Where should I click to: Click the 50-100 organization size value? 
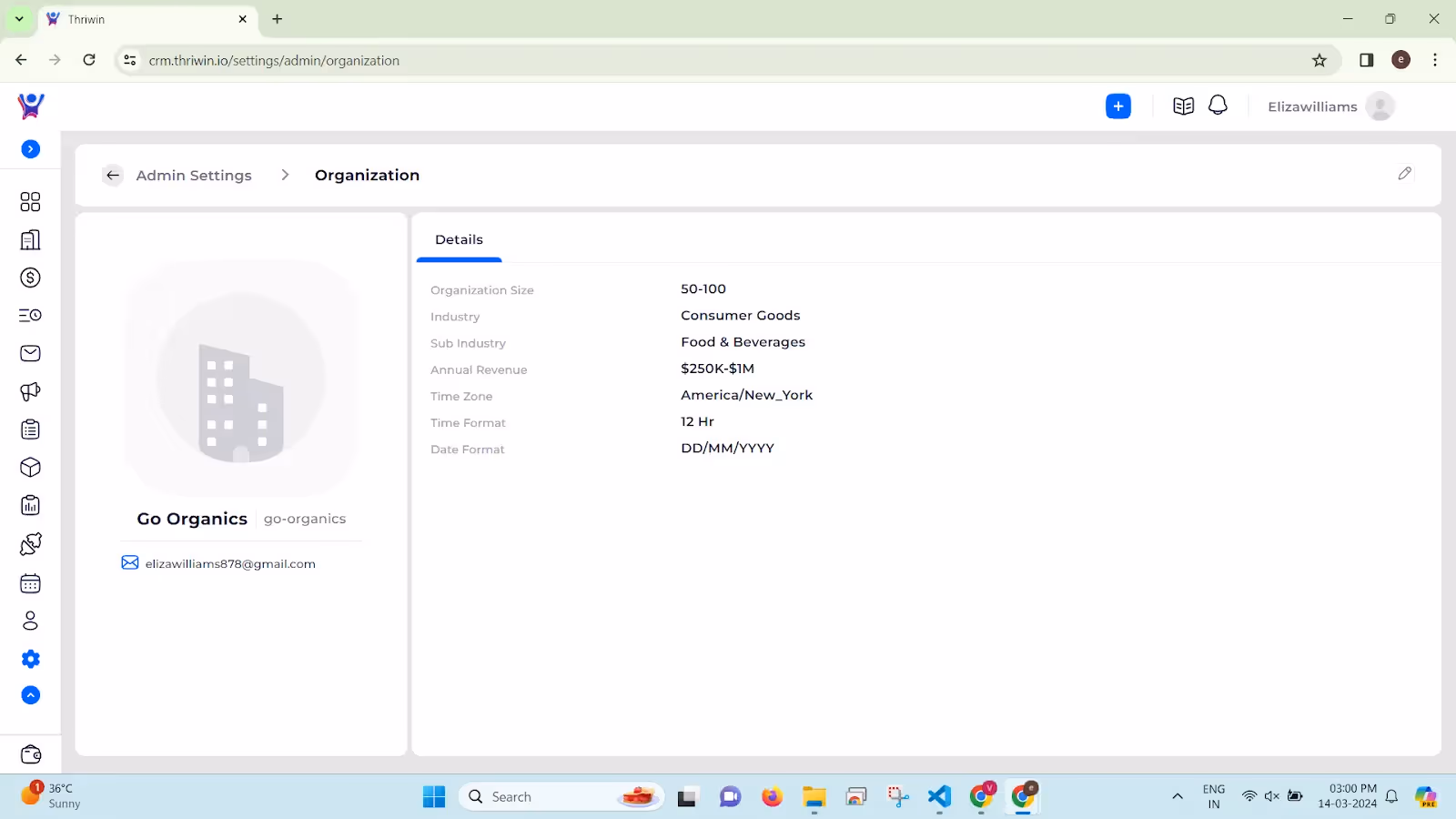tap(703, 288)
